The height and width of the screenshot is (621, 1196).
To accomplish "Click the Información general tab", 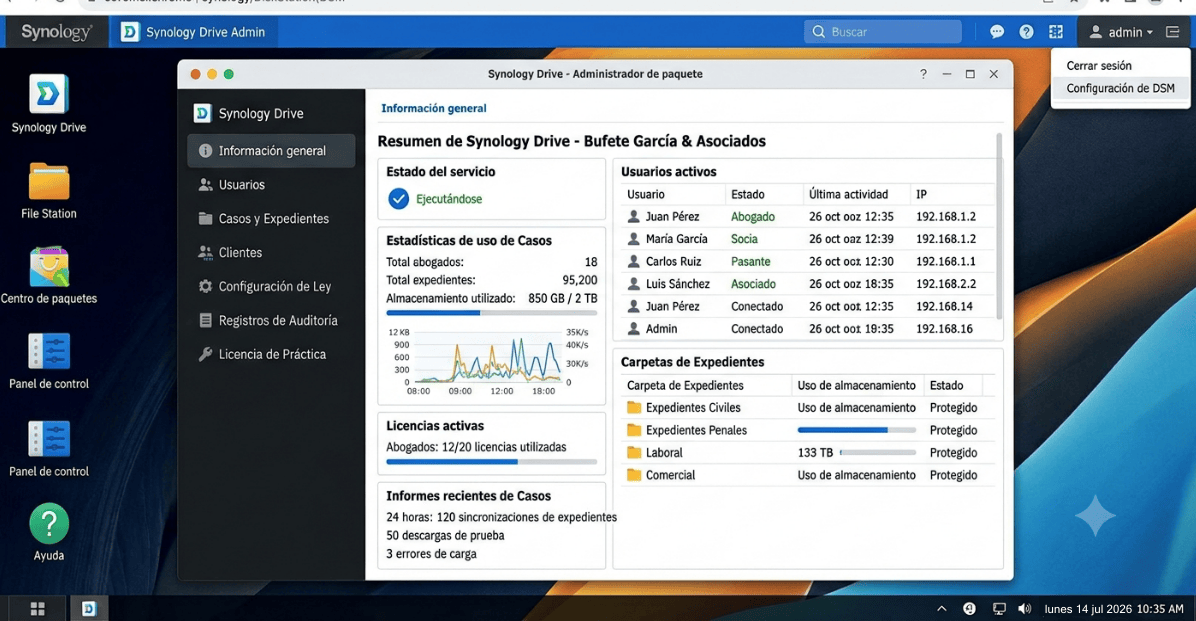I will (x=433, y=108).
